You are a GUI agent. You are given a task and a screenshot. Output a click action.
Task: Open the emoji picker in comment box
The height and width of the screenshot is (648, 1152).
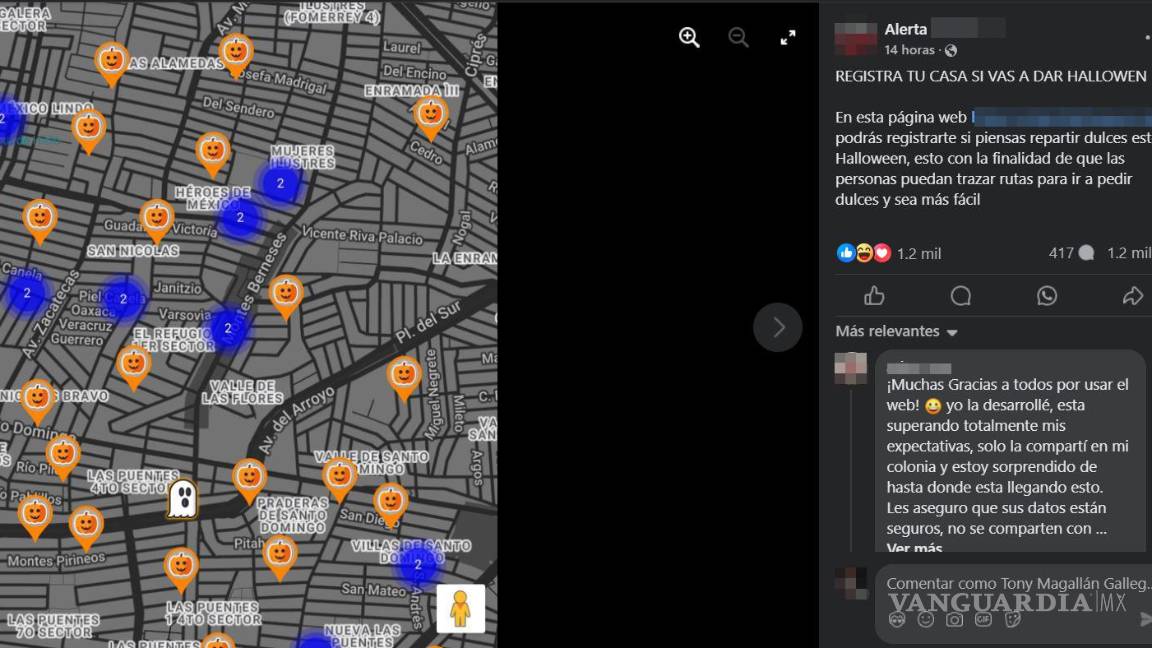926,620
